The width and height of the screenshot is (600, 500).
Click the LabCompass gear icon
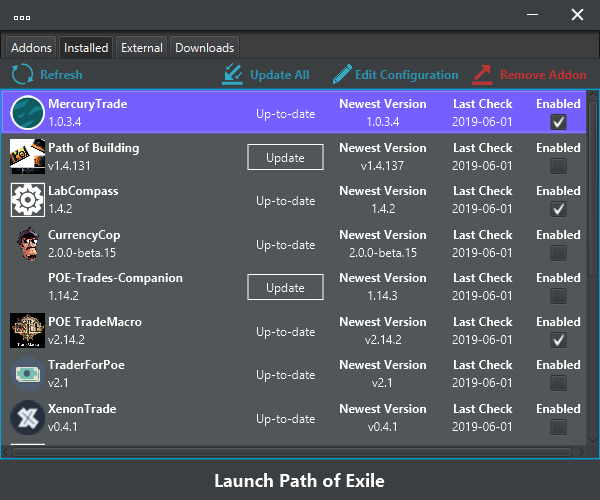pos(28,200)
